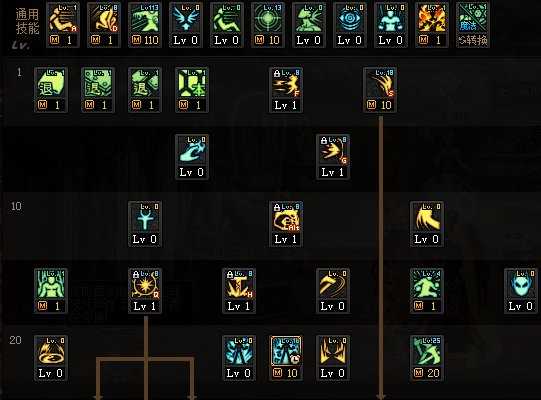Image resolution: width=541 pixels, height=400 pixels.
Task: Select the yellow claw skill at level 10 row
Action: coord(427,217)
